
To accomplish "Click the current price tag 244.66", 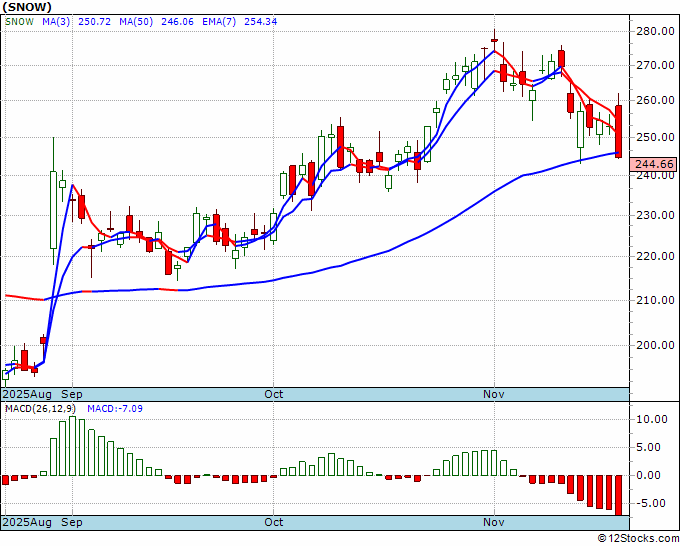I will (654, 164).
